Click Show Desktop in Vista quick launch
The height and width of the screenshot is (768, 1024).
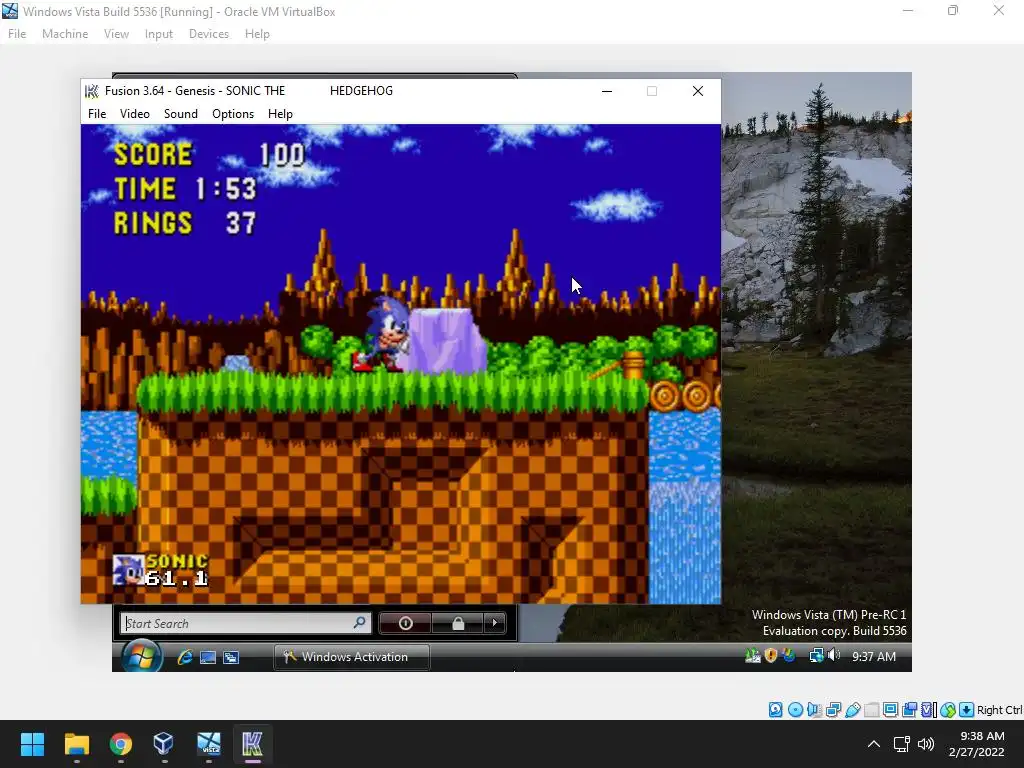click(208, 657)
